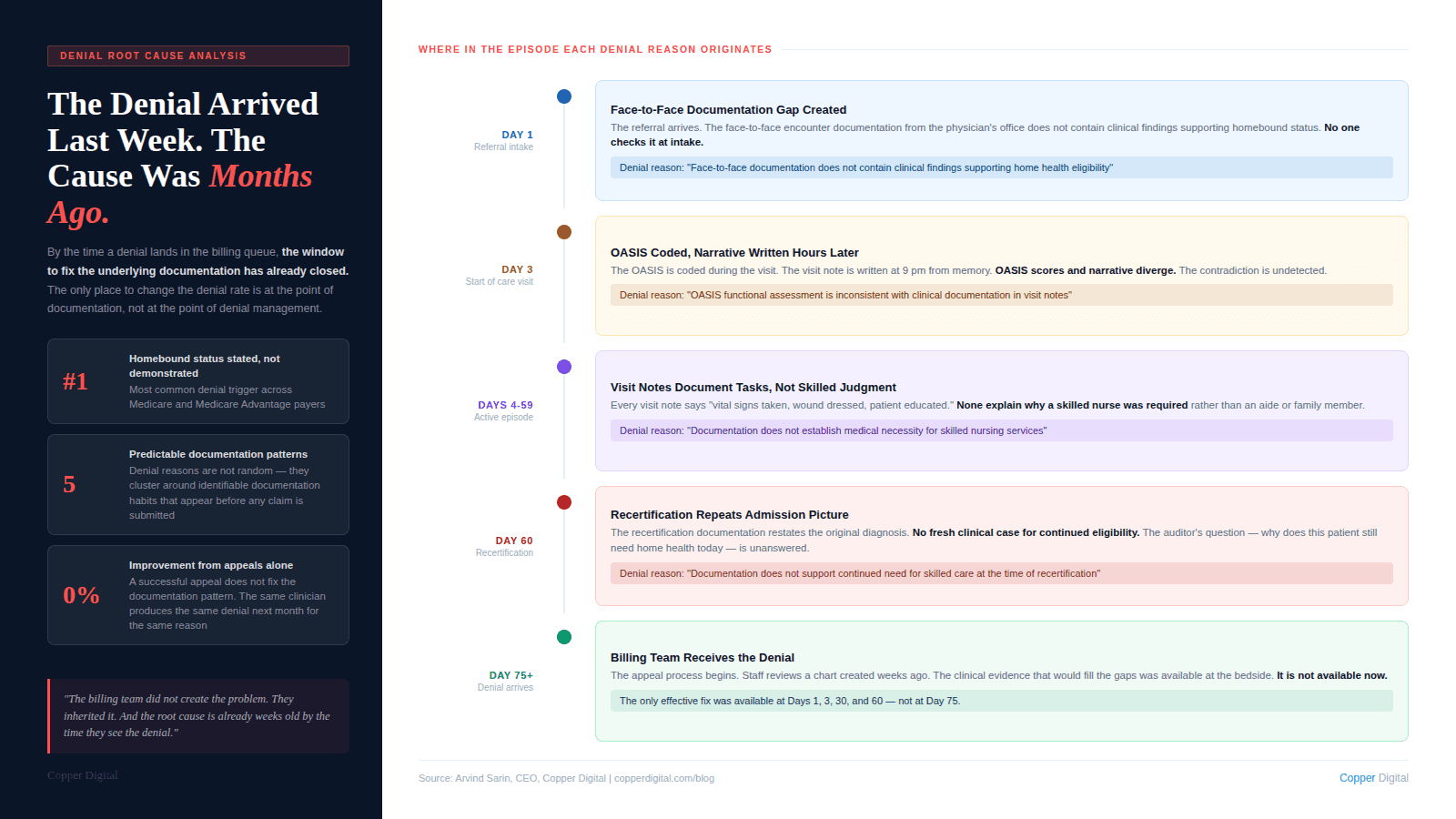The height and width of the screenshot is (819, 1456).
Task: Click the 'Copper Digital' logo bottom right
Action: 1373,778
